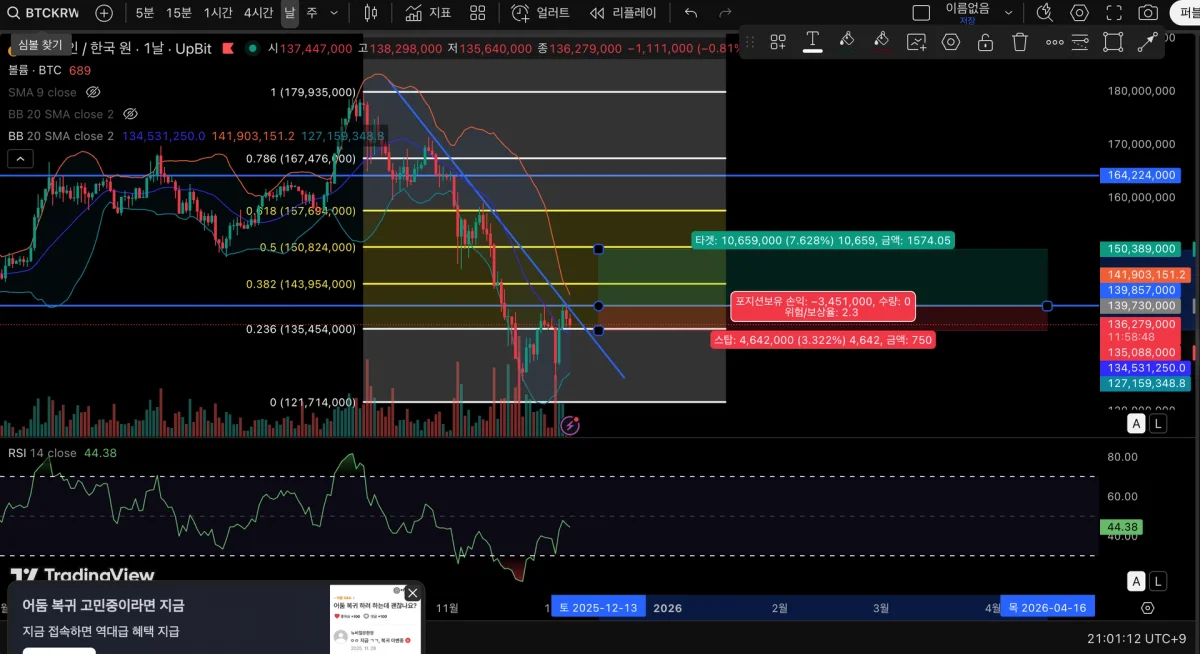The image size is (1200, 654).
Task: Switch to the 15분 timeframe
Action: (179, 13)
